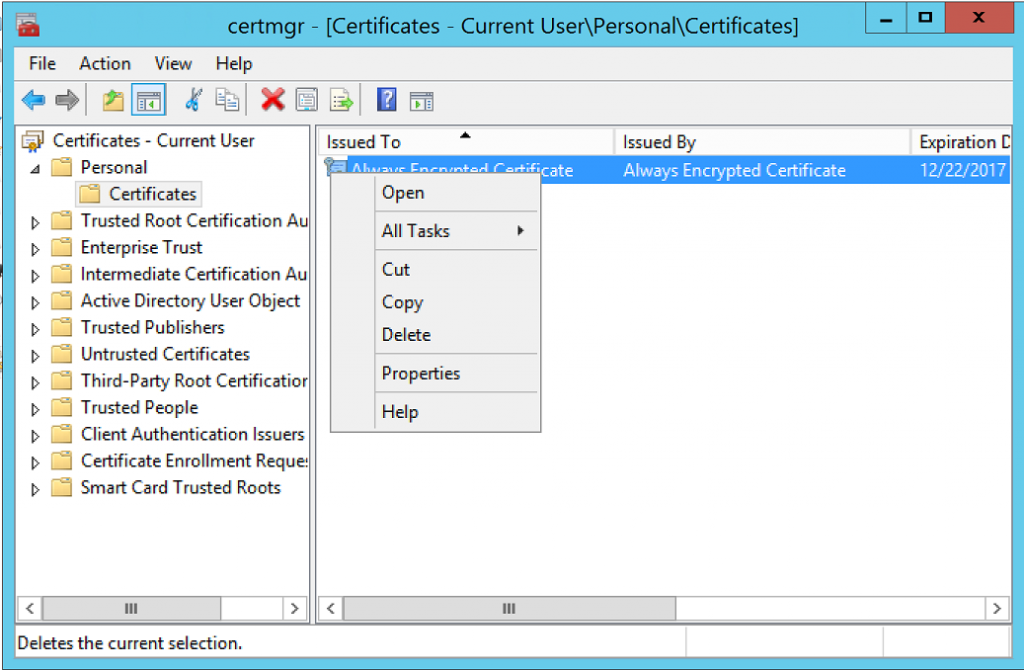Click the certmgr app icon in title bar
The width and height of the screenshot is (1024, 670).
pyautogui.click(x=27, y=25)
